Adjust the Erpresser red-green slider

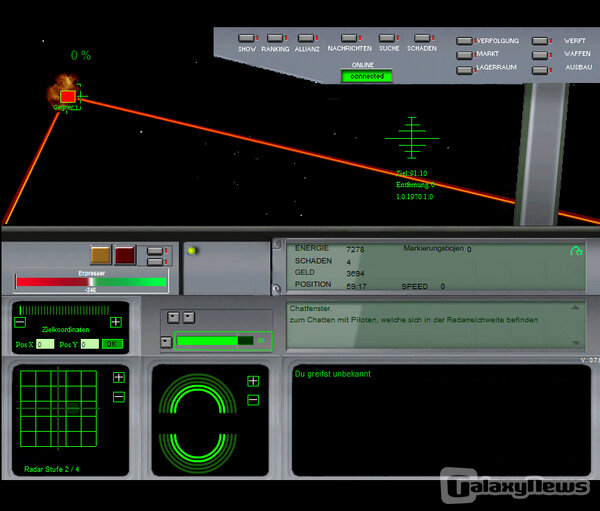click(91, 282)
